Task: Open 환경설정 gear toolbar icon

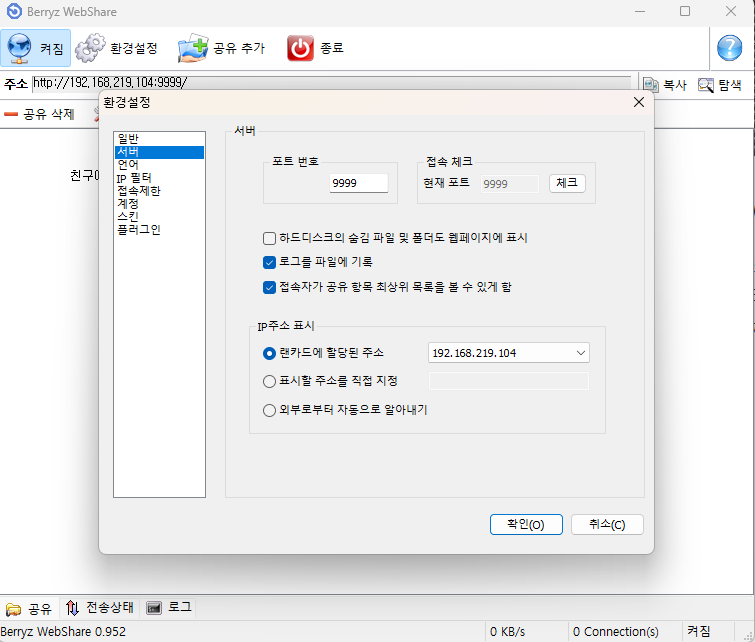Action: (x=90, y=48)
